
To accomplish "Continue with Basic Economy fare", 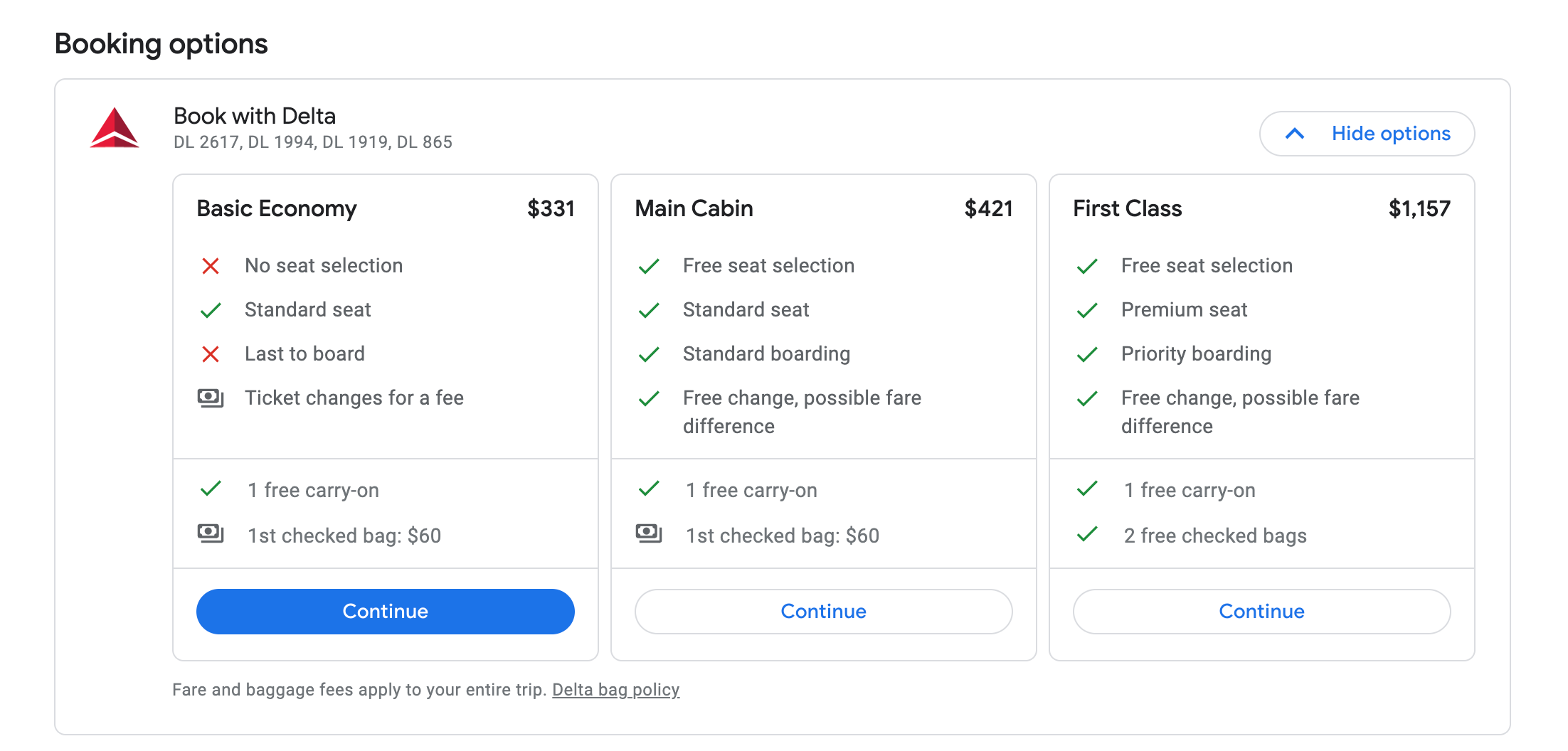I will coord(385,612).
